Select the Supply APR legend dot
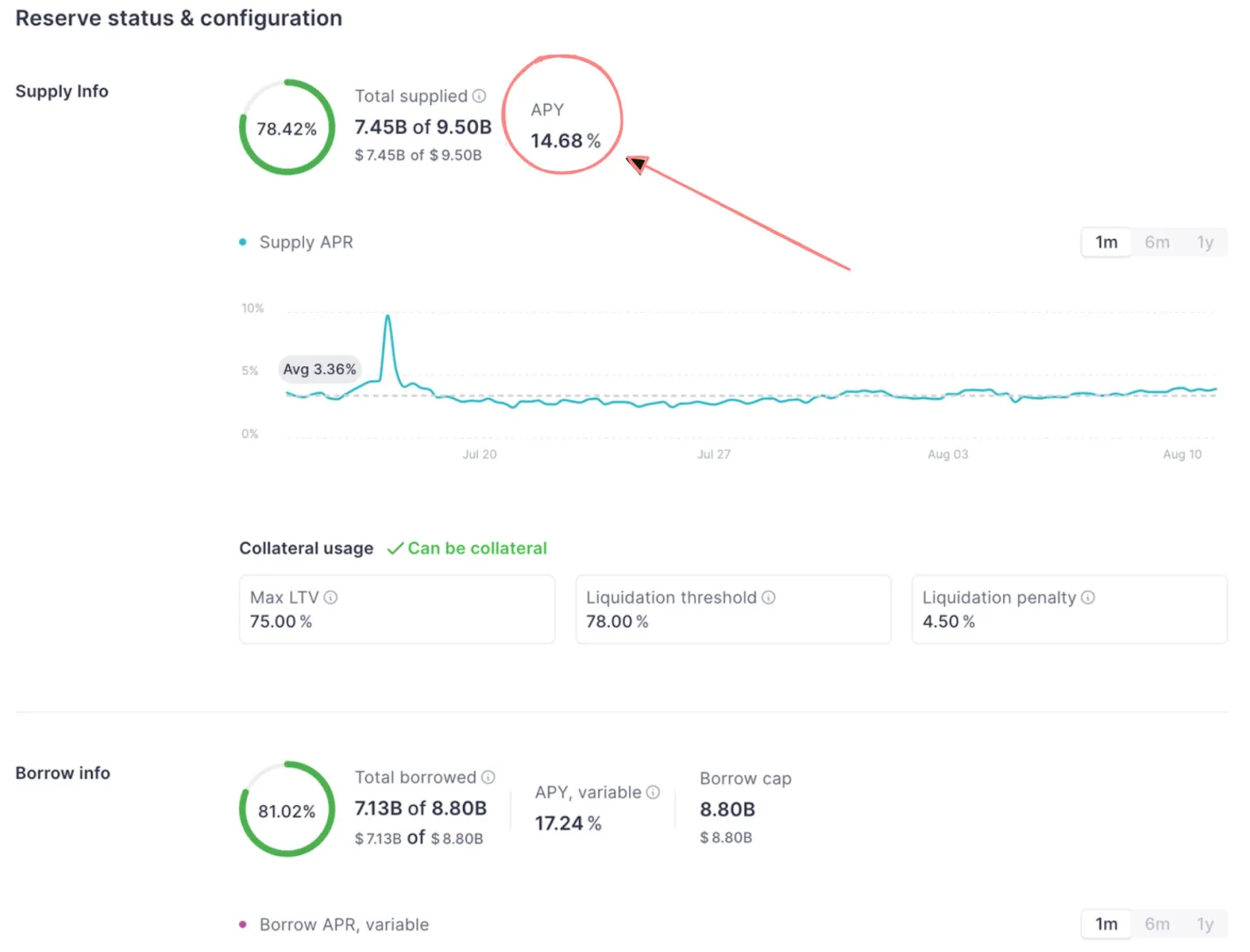 click(x=242, y=242)
